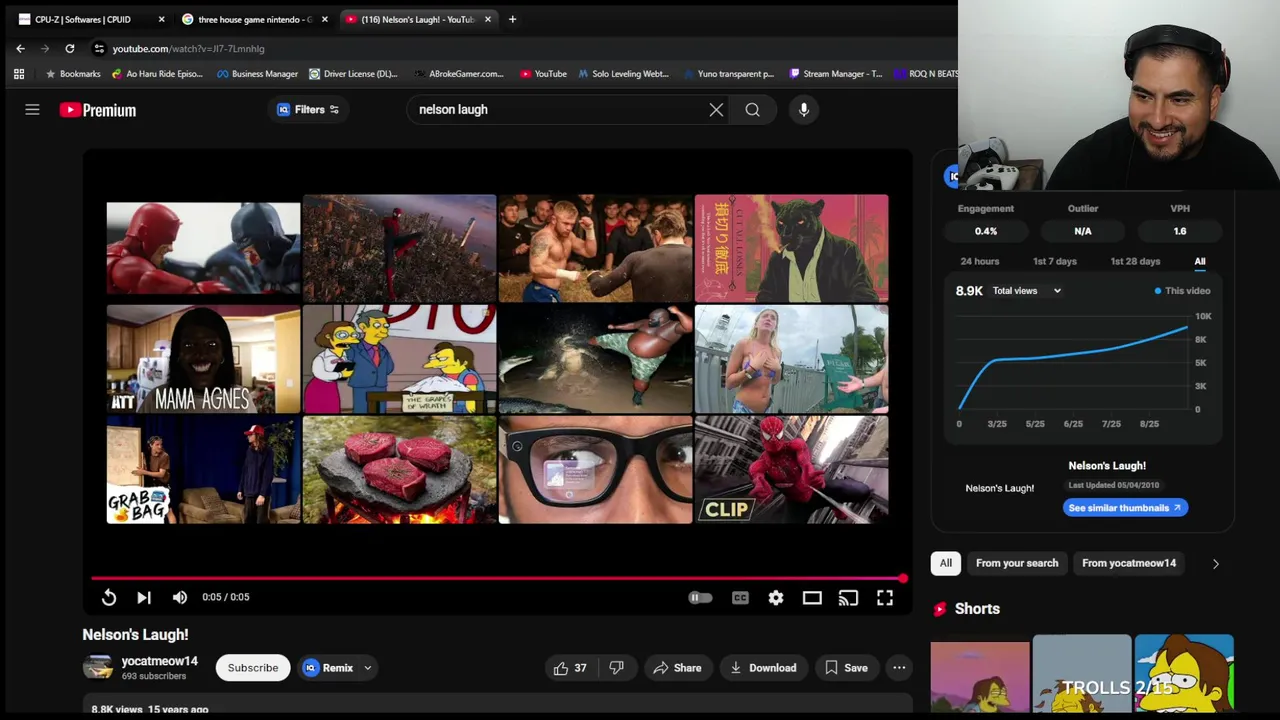Viewport: 1280px width, 720px height.
Task: Open the browser apps grid icon
Action: pyautogui.click(x=18, y=74)
